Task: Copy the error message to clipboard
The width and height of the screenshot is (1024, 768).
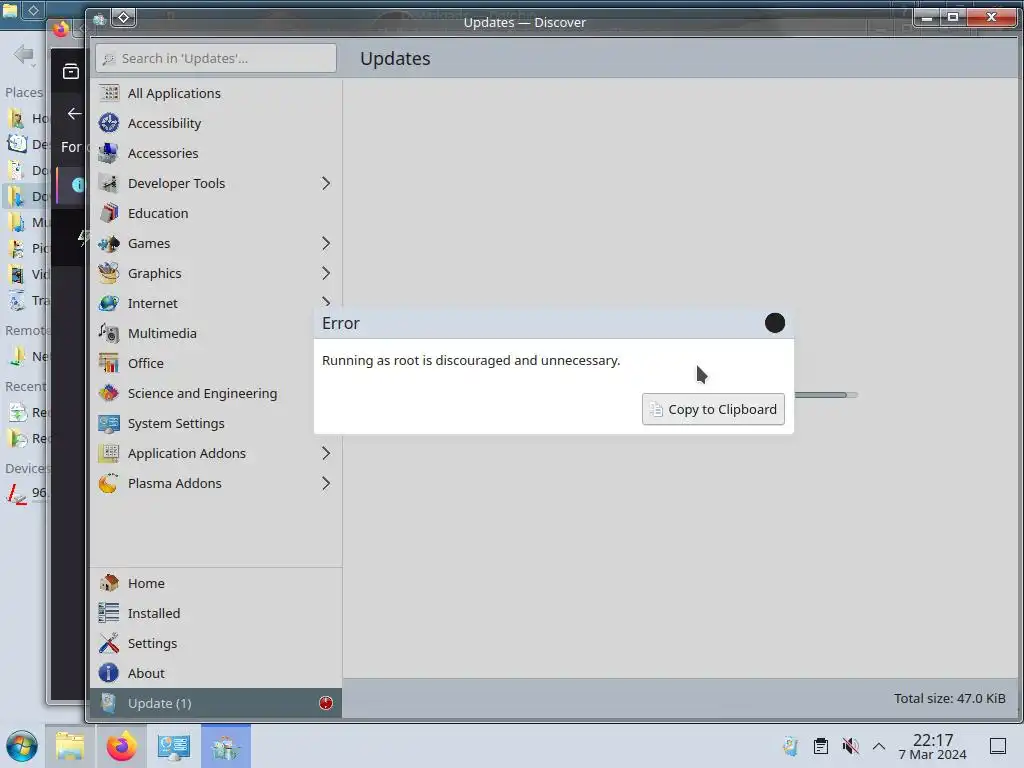Action: (713, 409)
